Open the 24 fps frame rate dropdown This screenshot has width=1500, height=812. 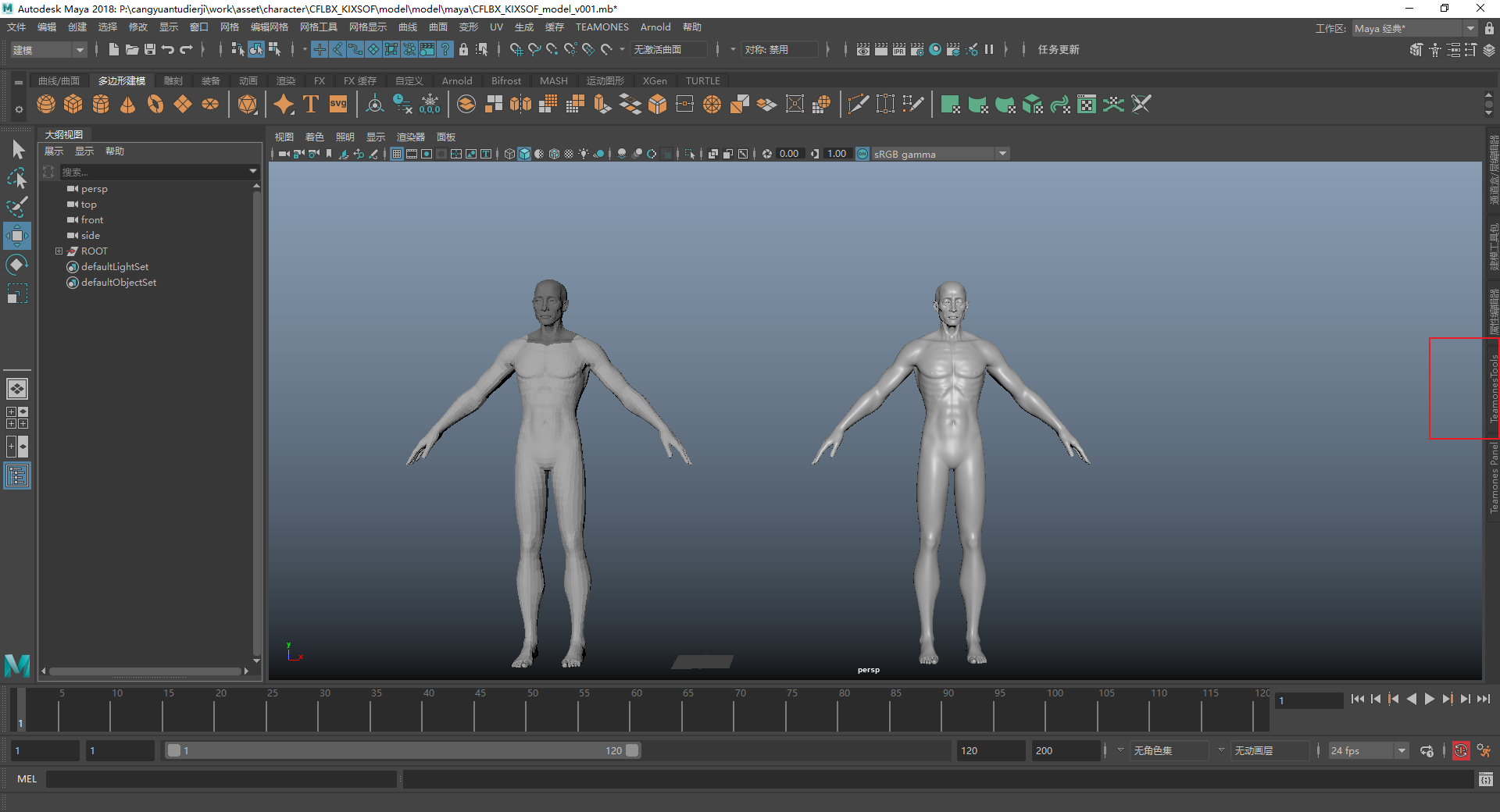coord(1402,750)
